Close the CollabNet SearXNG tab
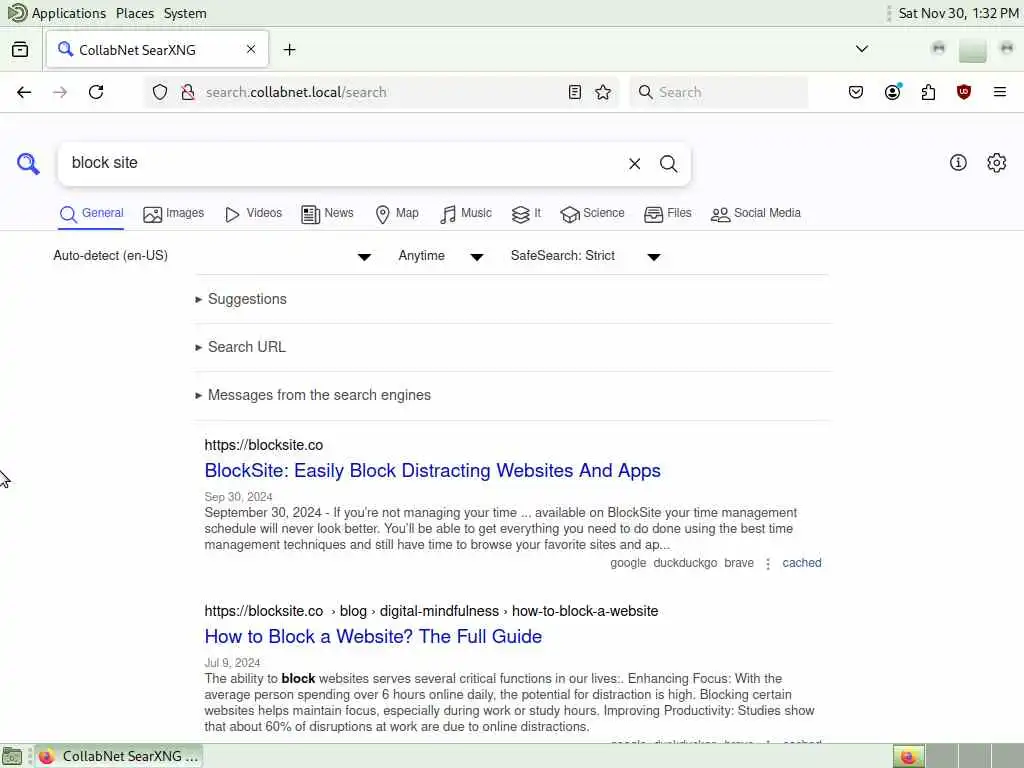Screen dimensions: 1024x768 click(x=251, y=49)
